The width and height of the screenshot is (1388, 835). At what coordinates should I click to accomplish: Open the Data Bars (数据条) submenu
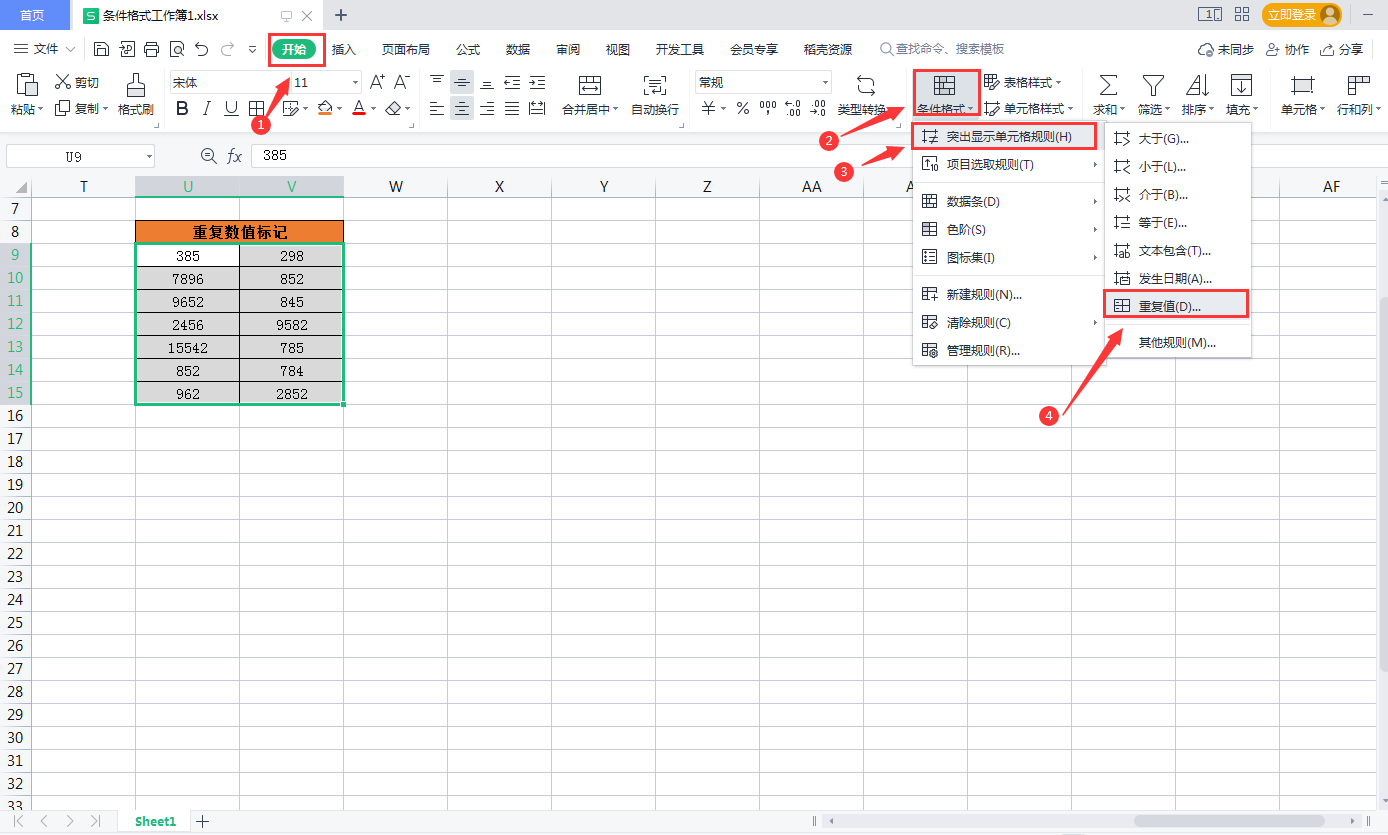coord(1008,201)
